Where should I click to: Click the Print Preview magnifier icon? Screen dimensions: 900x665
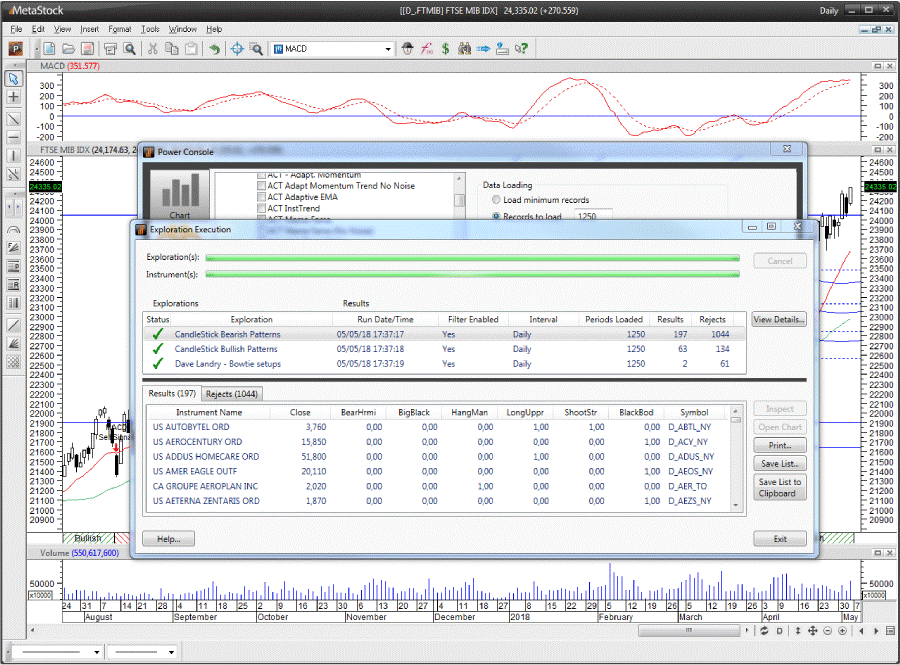(130, 49)
